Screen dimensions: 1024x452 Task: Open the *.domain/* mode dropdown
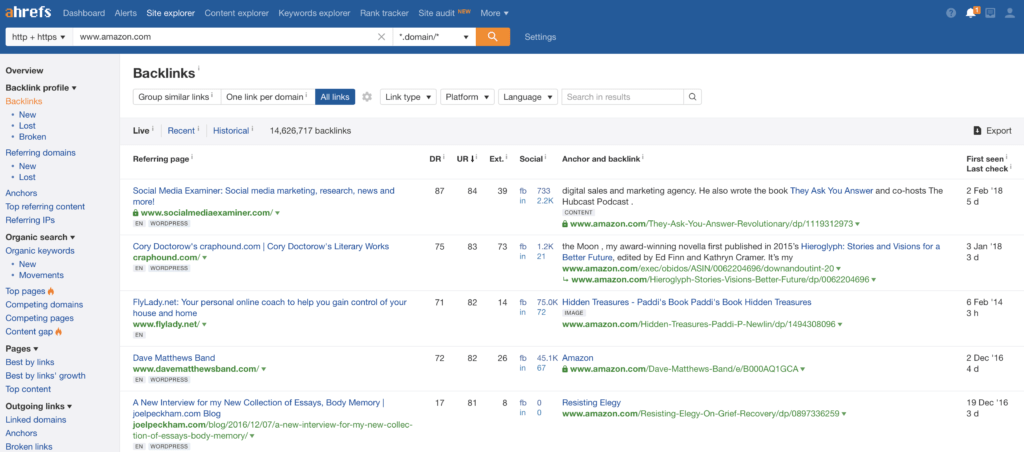[434, 37]
